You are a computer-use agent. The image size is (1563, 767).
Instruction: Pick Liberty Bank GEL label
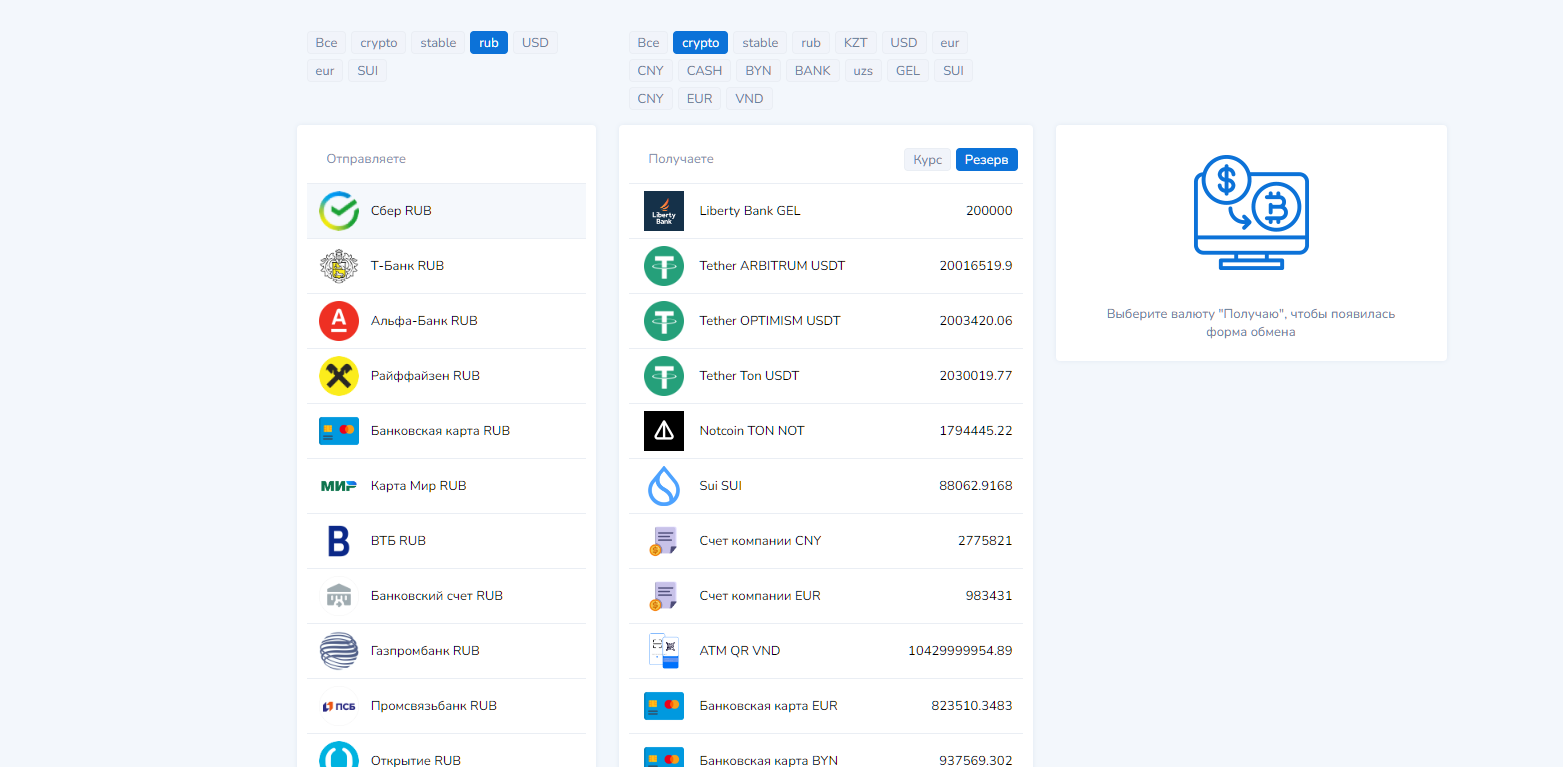pos(750,211)
